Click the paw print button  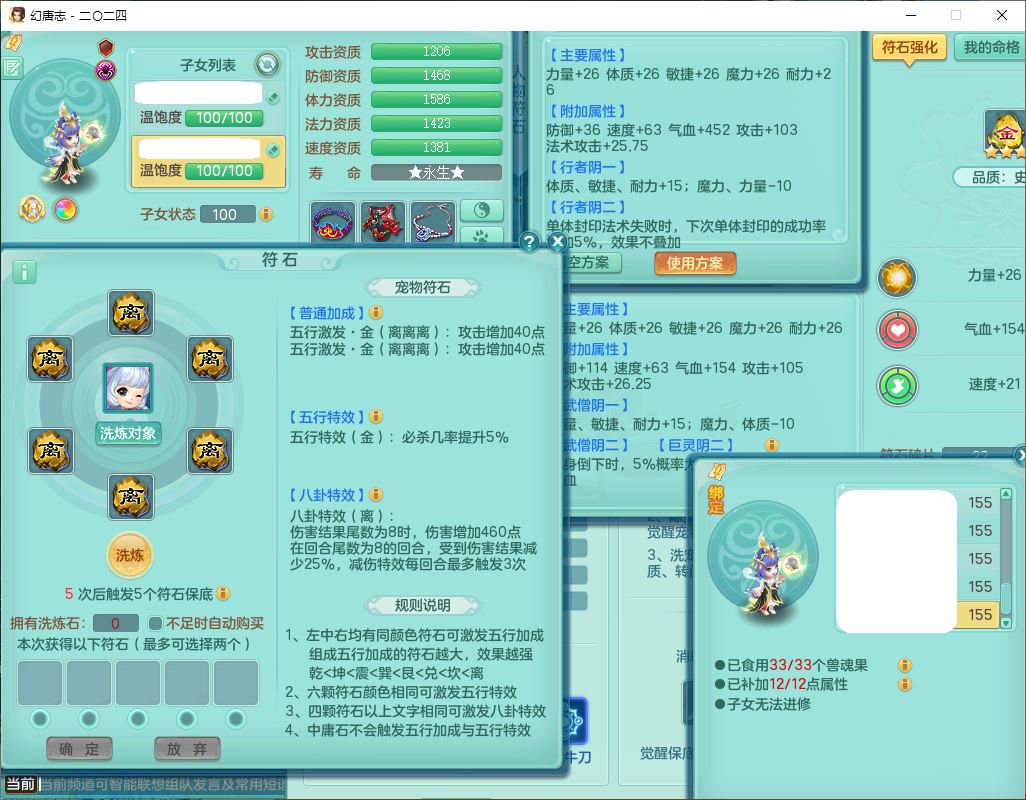coord(481,238)
